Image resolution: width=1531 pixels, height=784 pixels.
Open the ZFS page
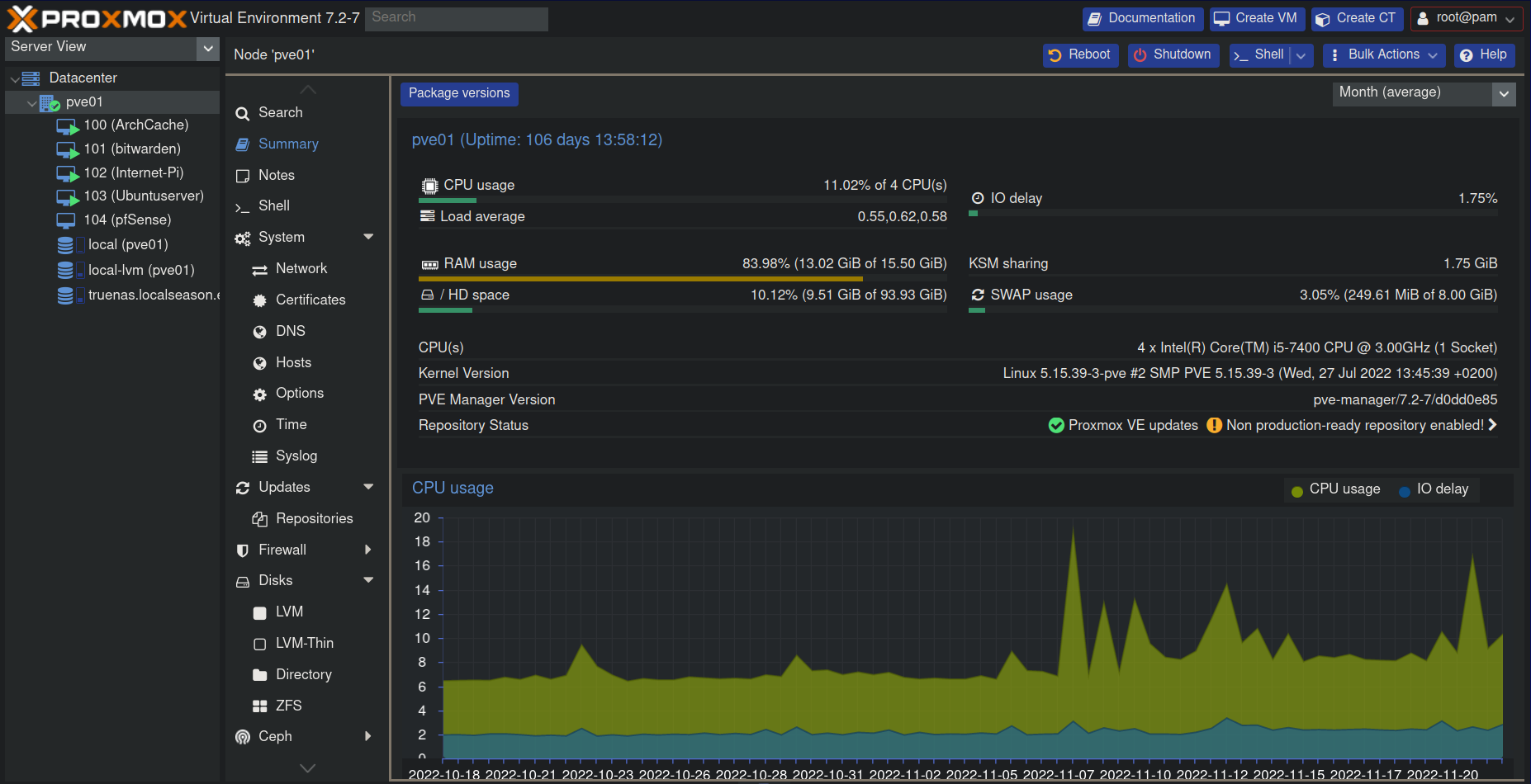coord(289,706)
